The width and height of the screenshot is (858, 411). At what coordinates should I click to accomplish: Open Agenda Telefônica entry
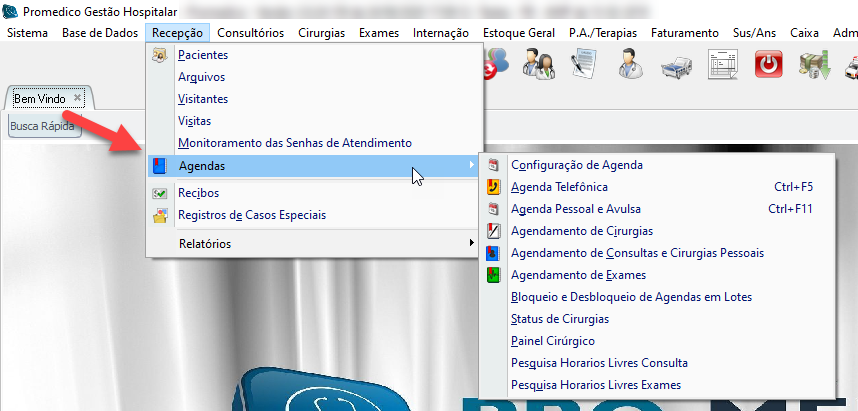(x=559, y=187)
